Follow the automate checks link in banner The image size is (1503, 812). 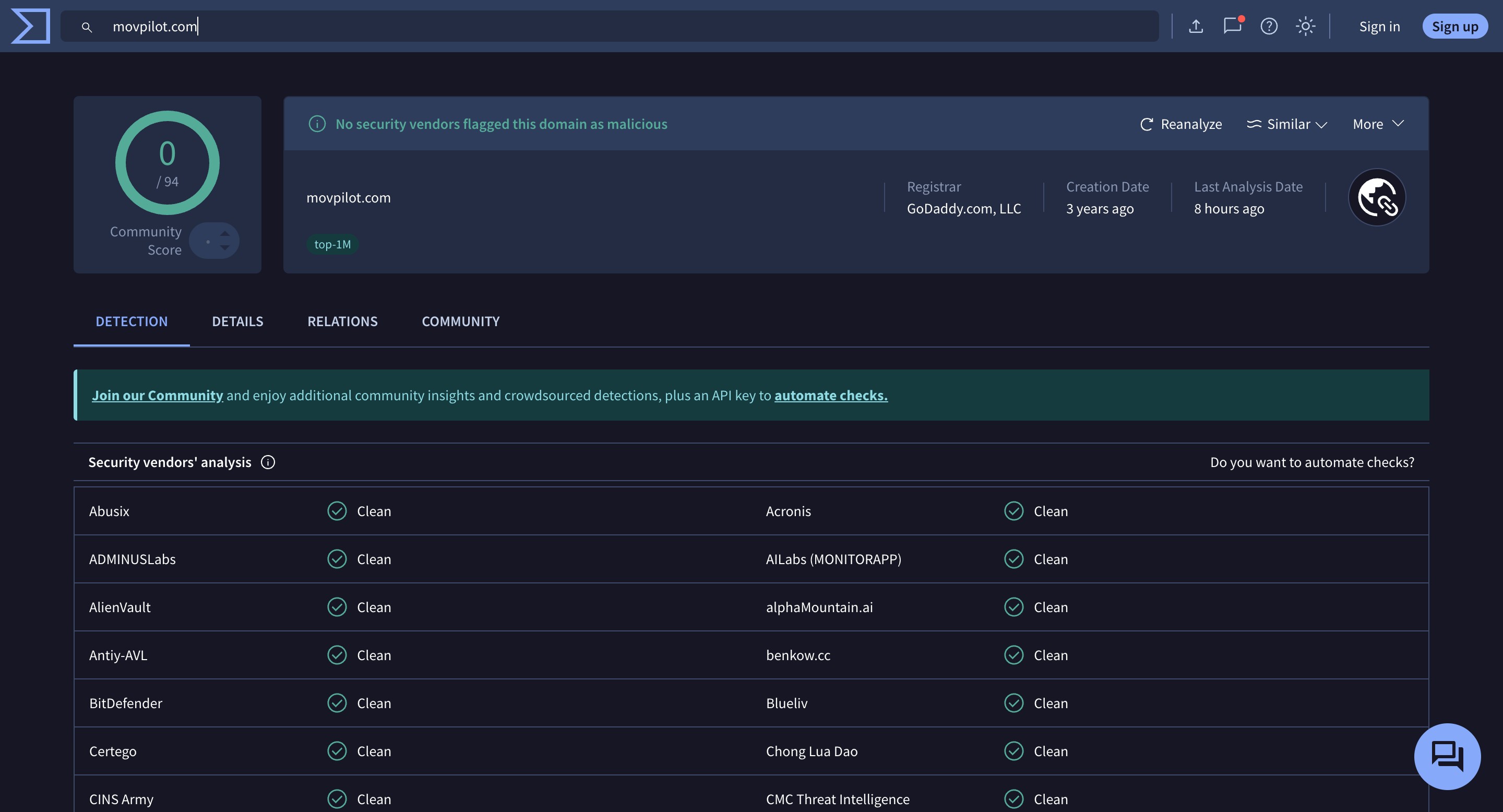point(831,396)
